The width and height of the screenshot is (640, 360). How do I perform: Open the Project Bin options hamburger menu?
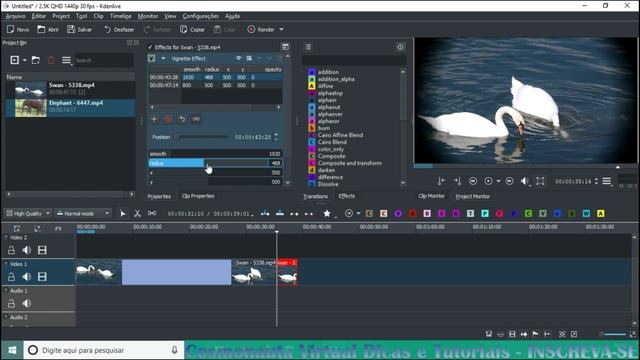[67, 60]
